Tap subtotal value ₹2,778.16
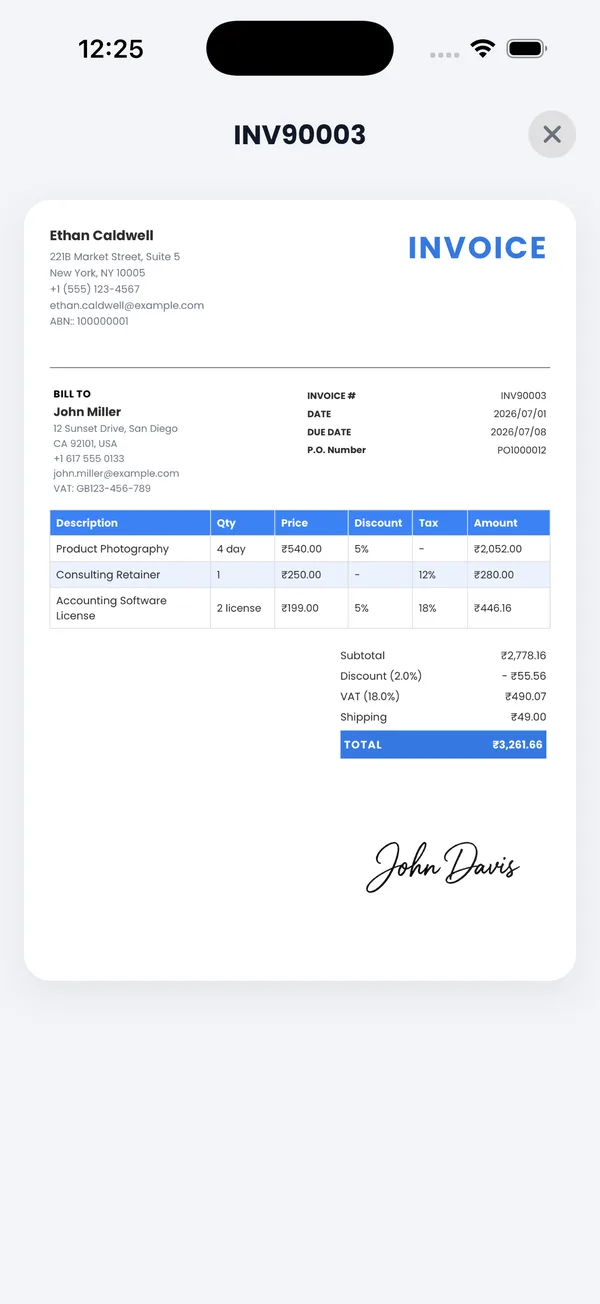This screenshot has width=600, height=1304. pyautogui.click(x=524, y=656)
